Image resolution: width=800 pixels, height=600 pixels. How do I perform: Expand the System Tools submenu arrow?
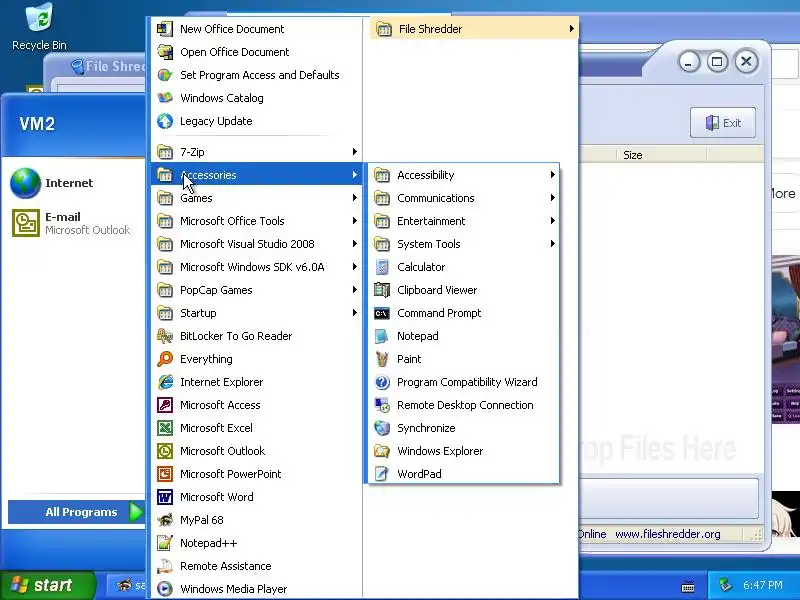[553, 243]
